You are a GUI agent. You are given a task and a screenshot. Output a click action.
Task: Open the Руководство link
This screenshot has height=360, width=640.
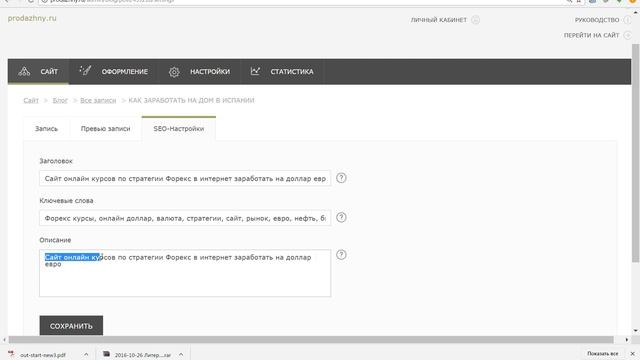[597, 20]
